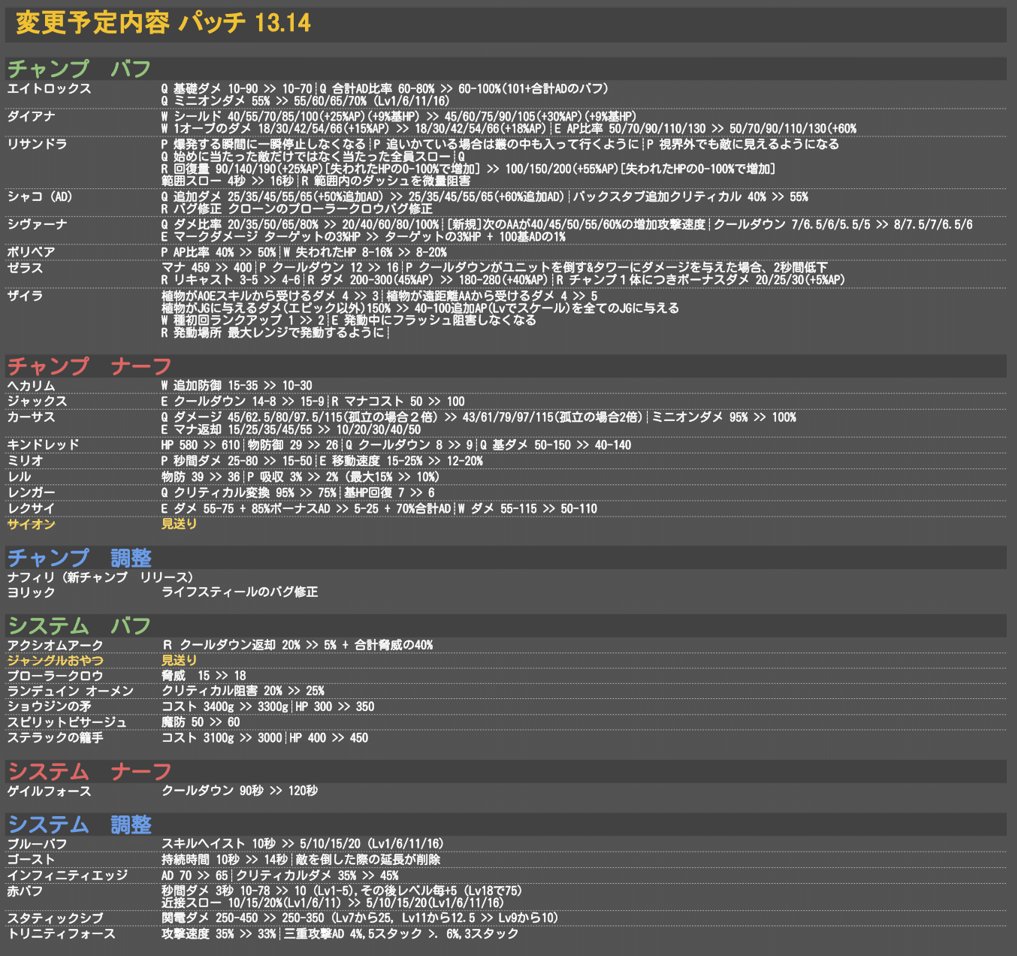Click item name スタティックシブ
Screen dimensions: 1017x956
(55, 918)
